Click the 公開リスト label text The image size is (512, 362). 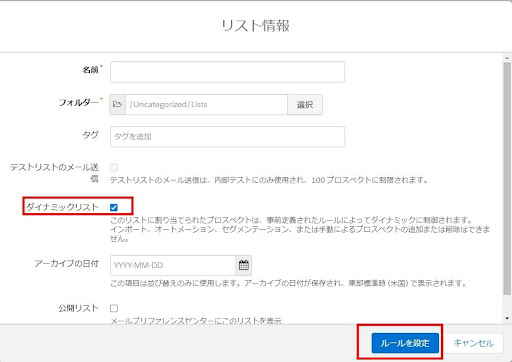click(78, 308)
